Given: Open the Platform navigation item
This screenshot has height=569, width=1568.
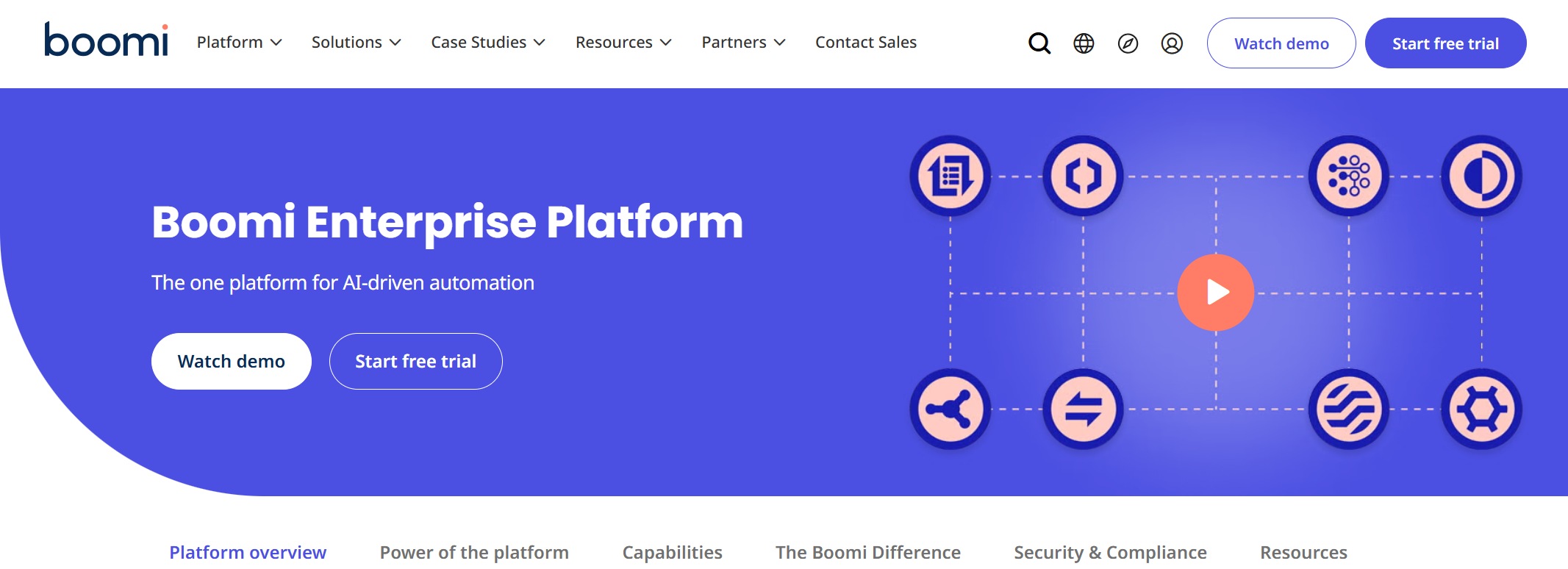Looking at the screenshot, I should click(230, 43).
